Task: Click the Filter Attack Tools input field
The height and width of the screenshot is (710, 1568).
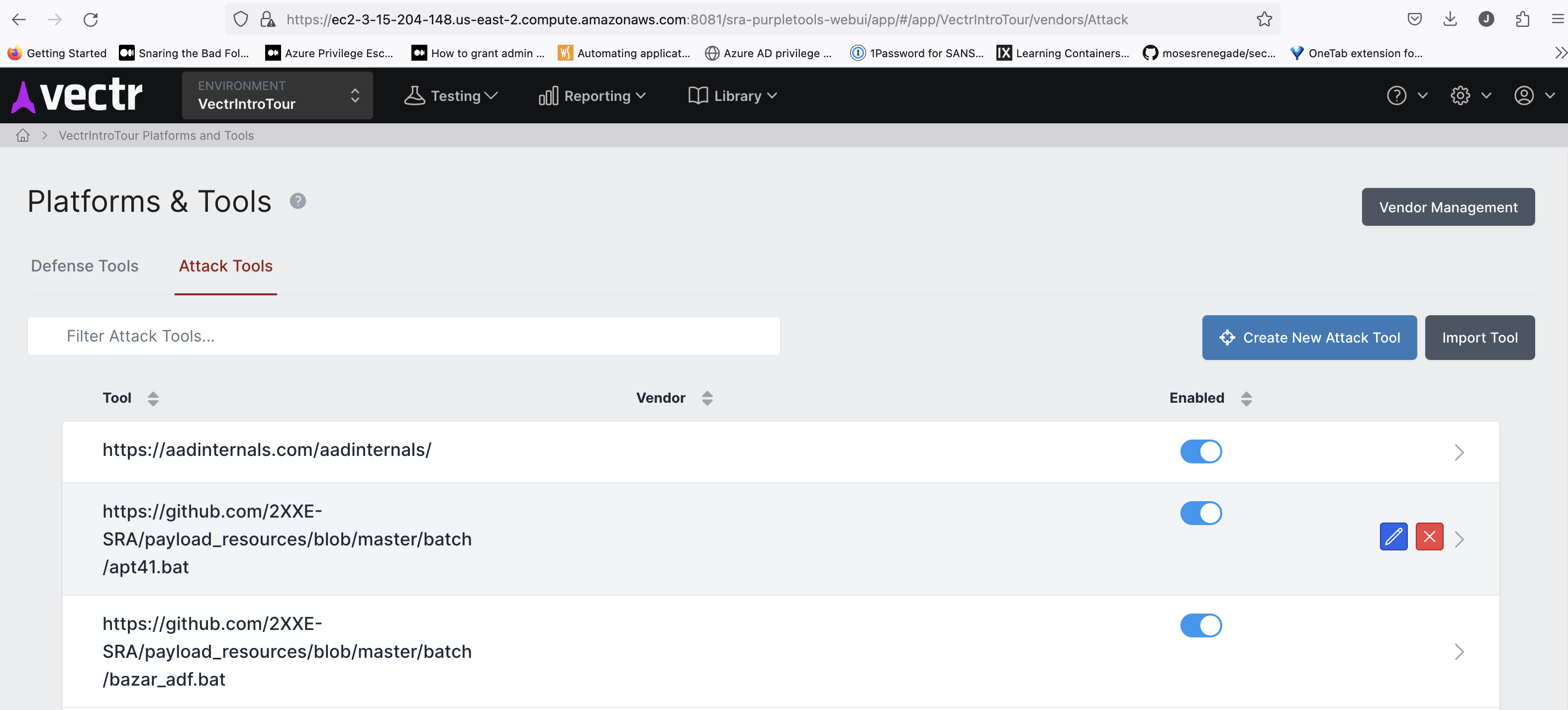Action: pos(403,337)
